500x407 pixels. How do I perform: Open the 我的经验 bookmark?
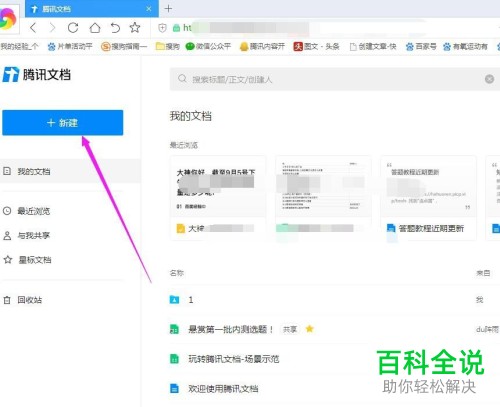click(19, 46)
